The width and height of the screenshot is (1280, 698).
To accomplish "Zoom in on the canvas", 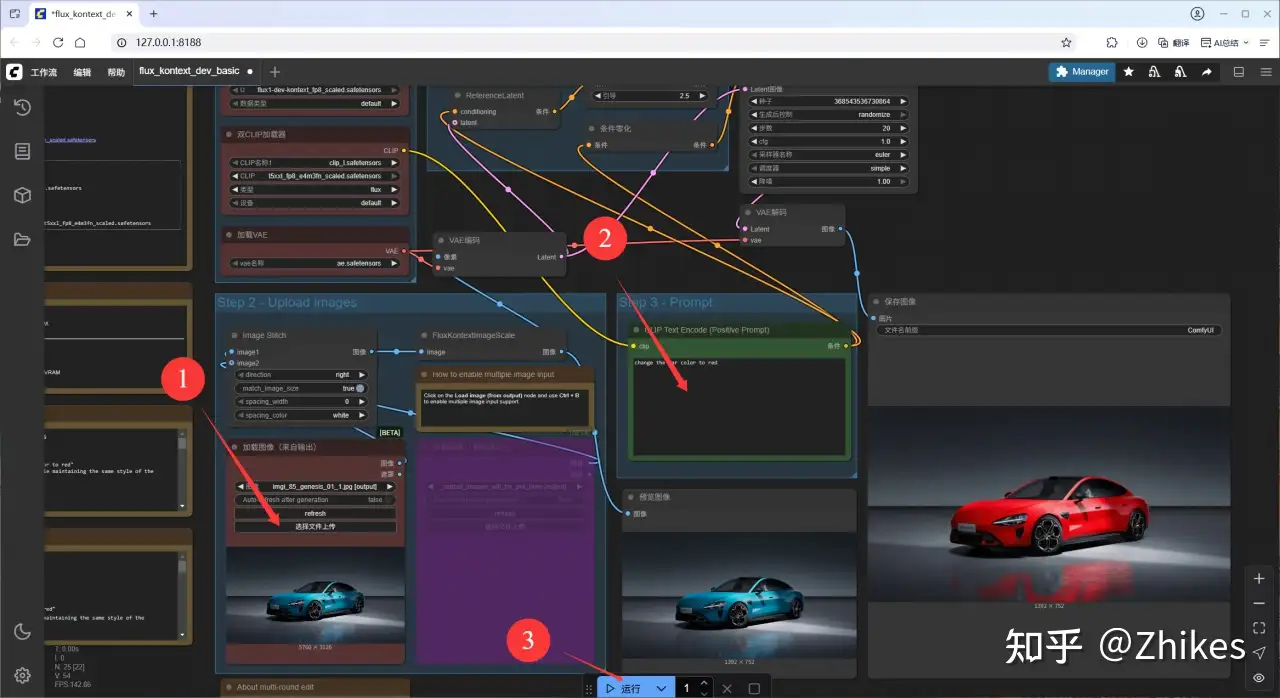I will coord(1259,579).
